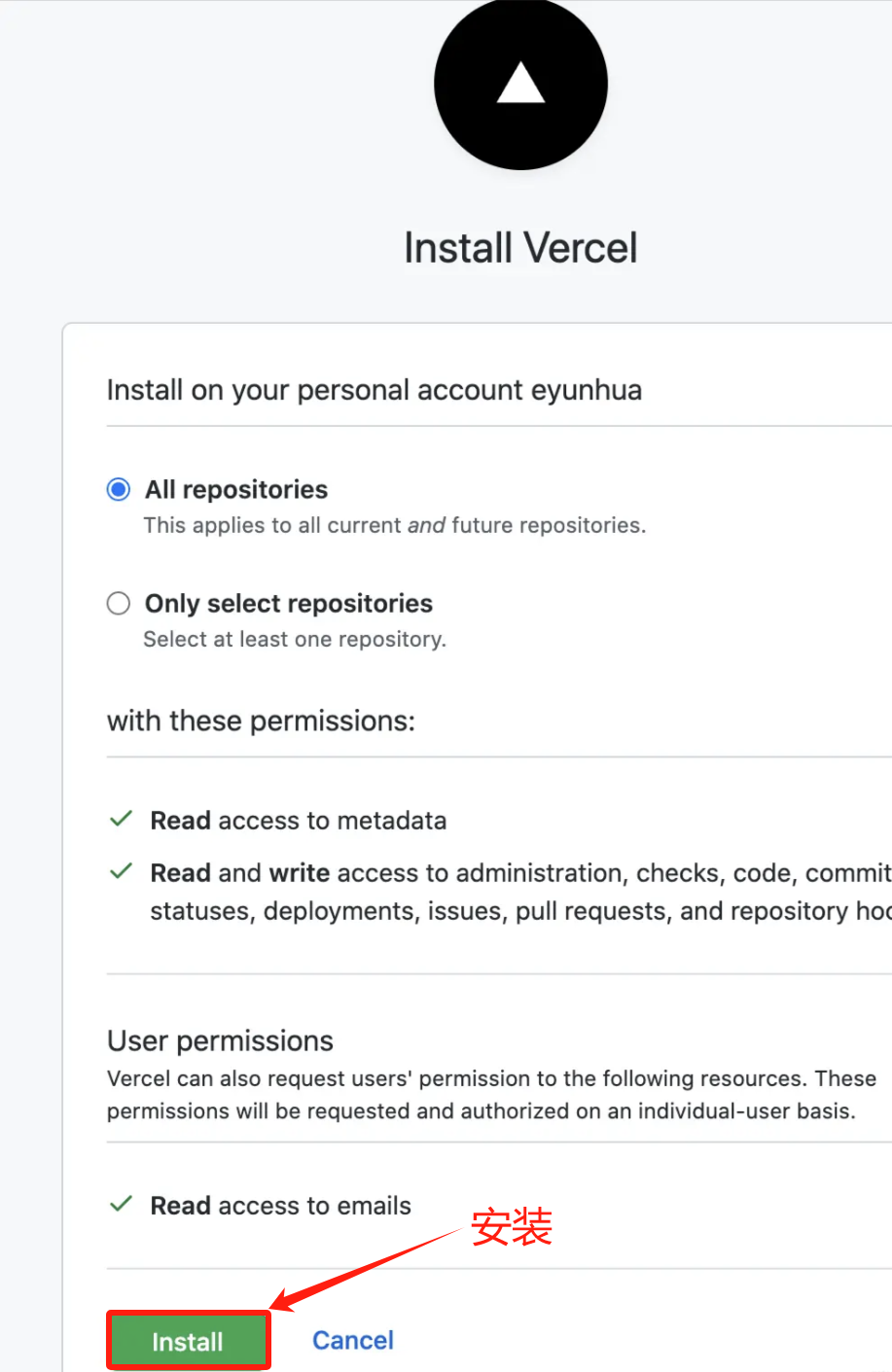Click the green Install button
The height and width of the screenshot is (1372, 892).
(x=188, y=1341)
